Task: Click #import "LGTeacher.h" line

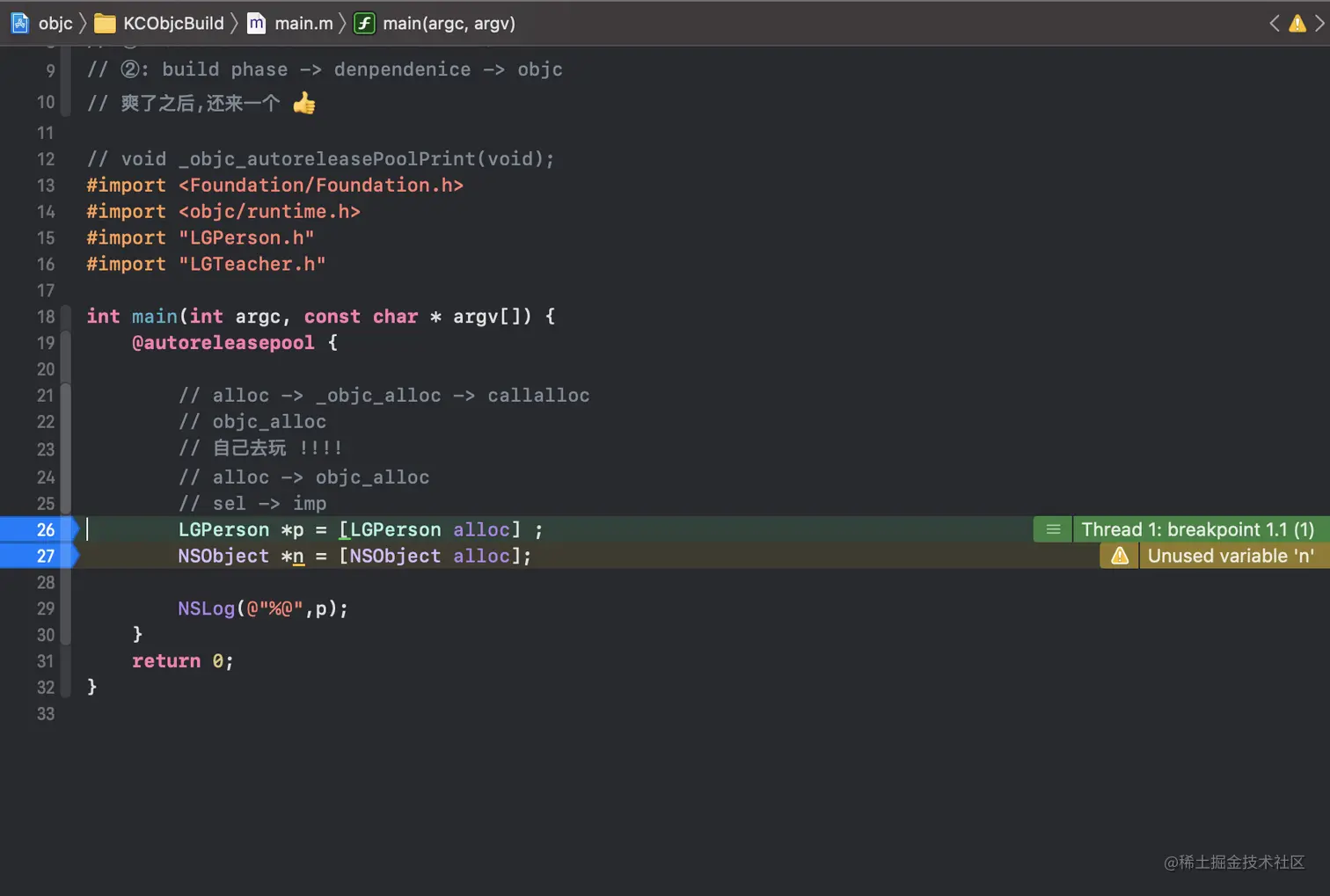Action: click(206, 265)
